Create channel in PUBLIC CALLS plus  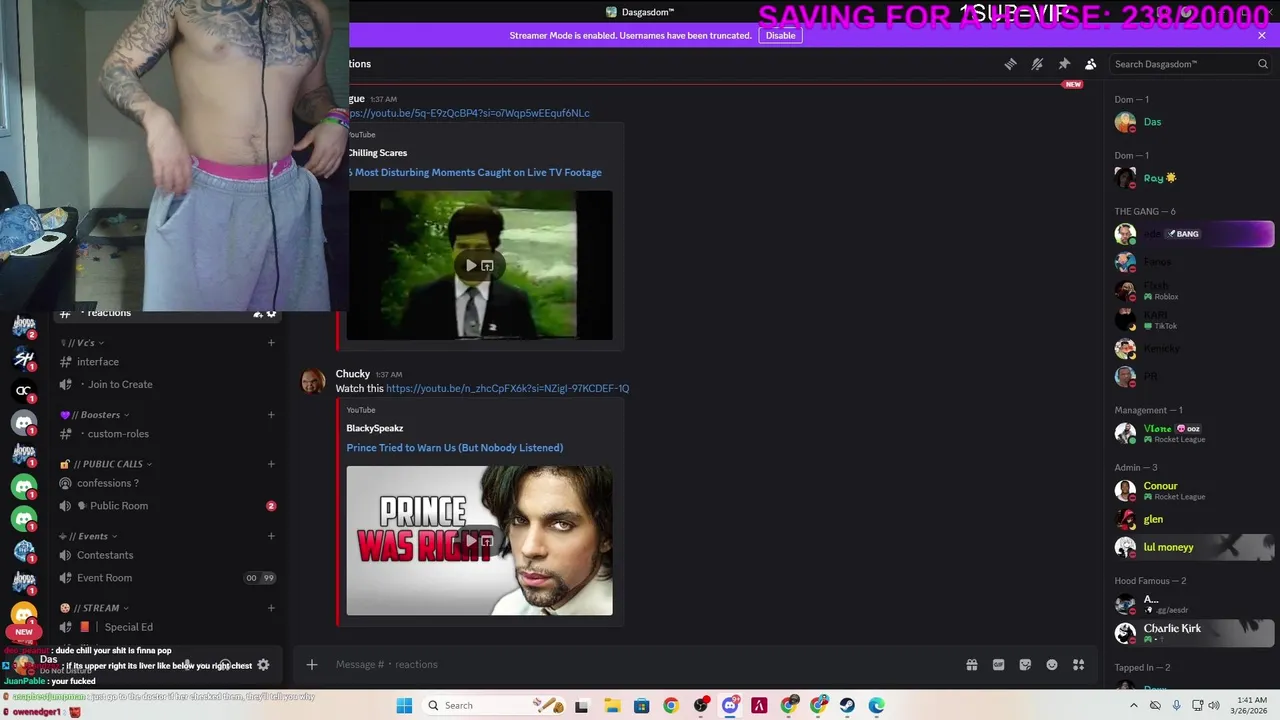[x=271, y=464]
